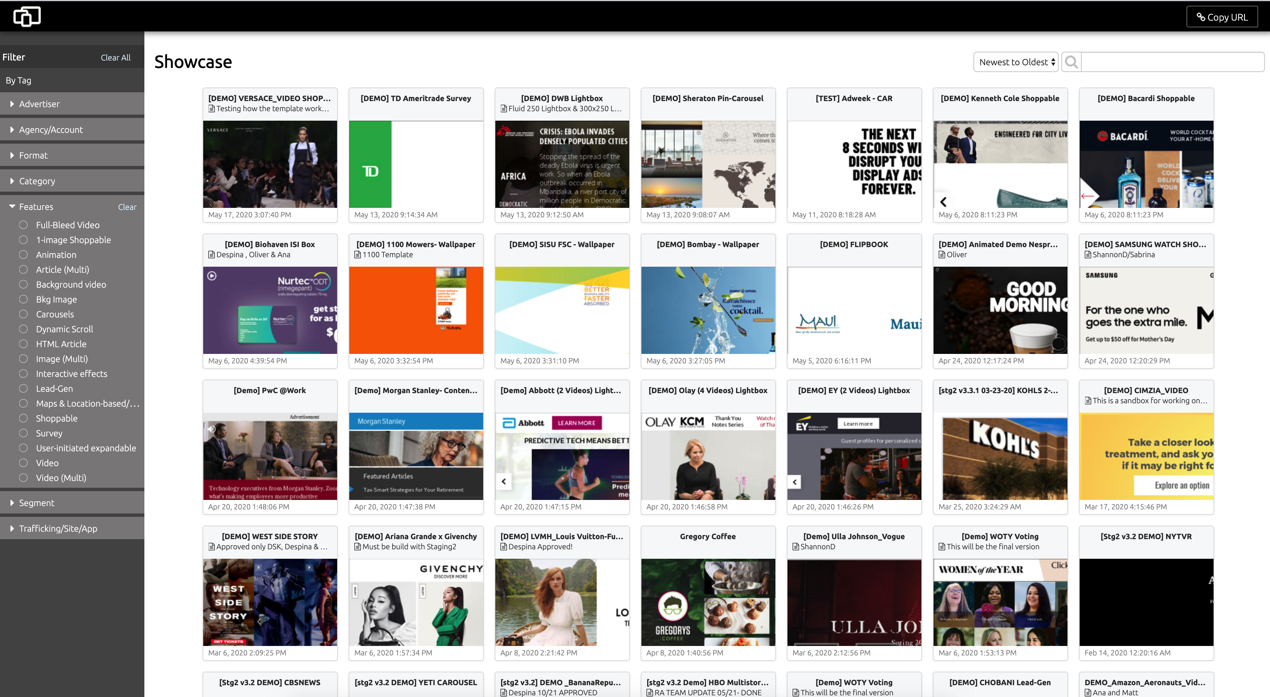
Task: Click left arrow on EY Lightbox thumbnail
Action: (x=795, y=482)
